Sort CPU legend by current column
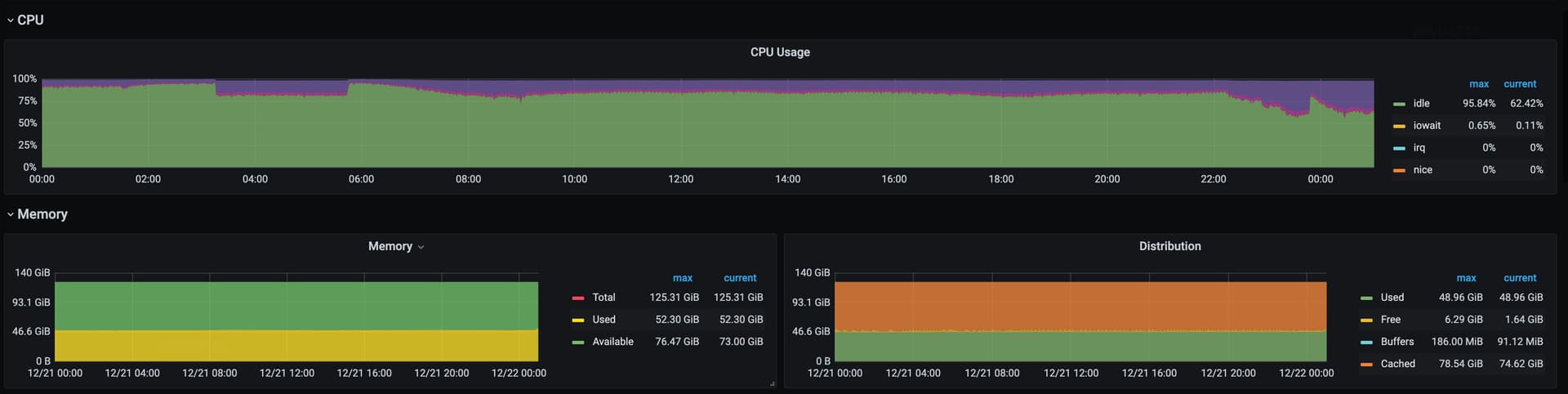The width and height of the screenshot is (1568, 394). pyautogui.click(x=1519, y=84)
